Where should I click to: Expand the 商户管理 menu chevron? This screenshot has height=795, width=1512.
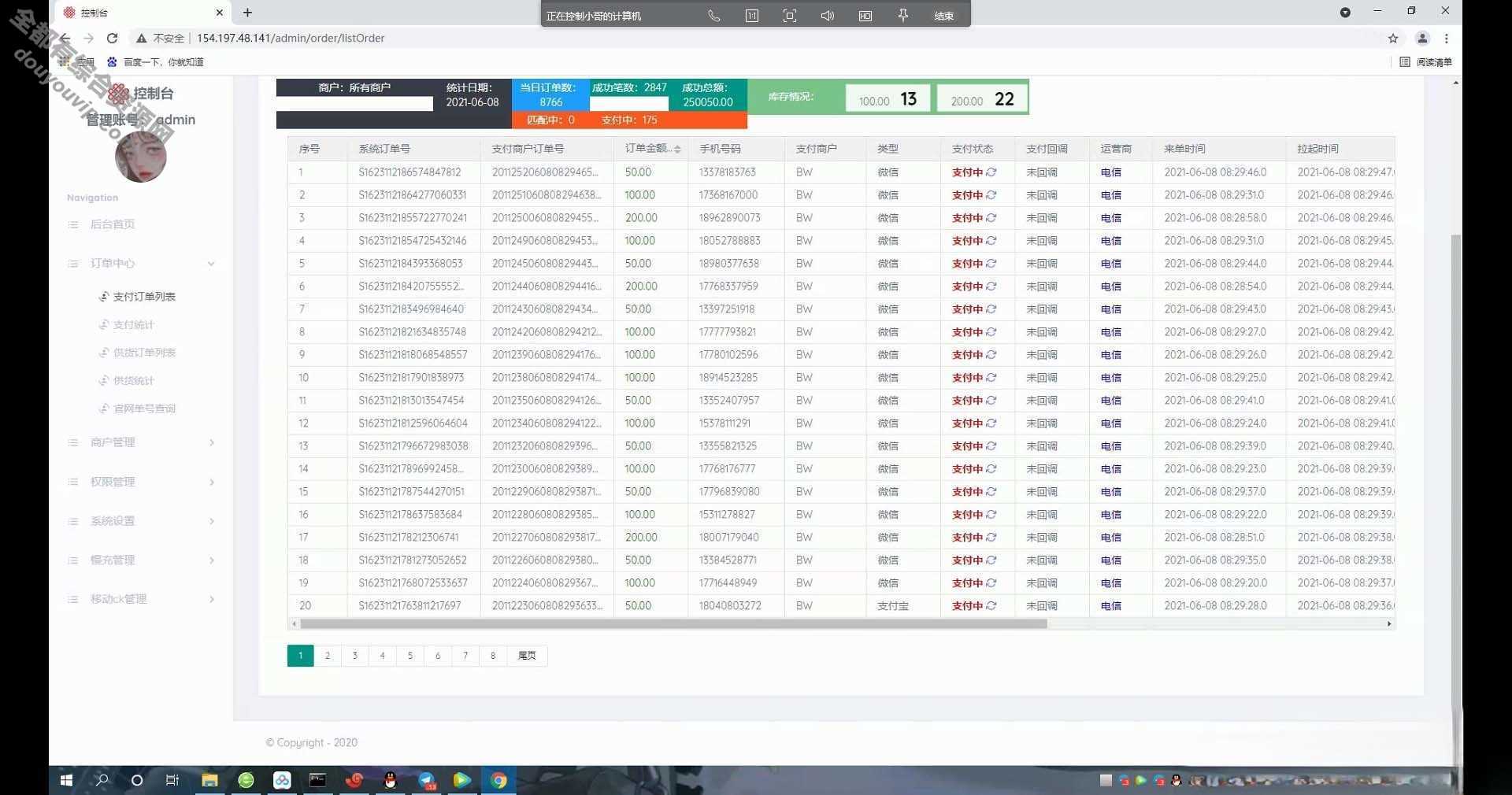click(x=211, y=442)
